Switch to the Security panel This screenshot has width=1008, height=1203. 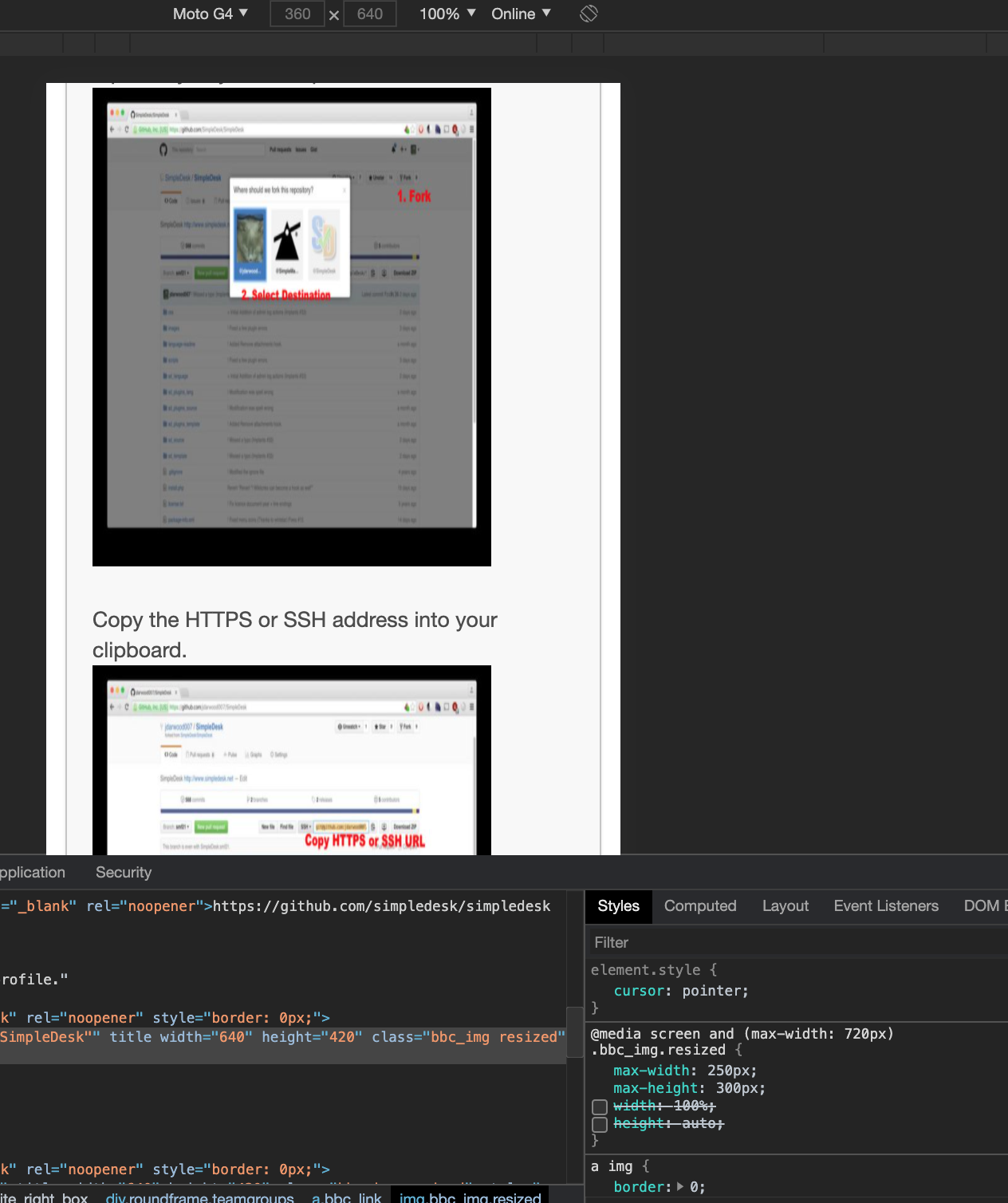point(123,872)
